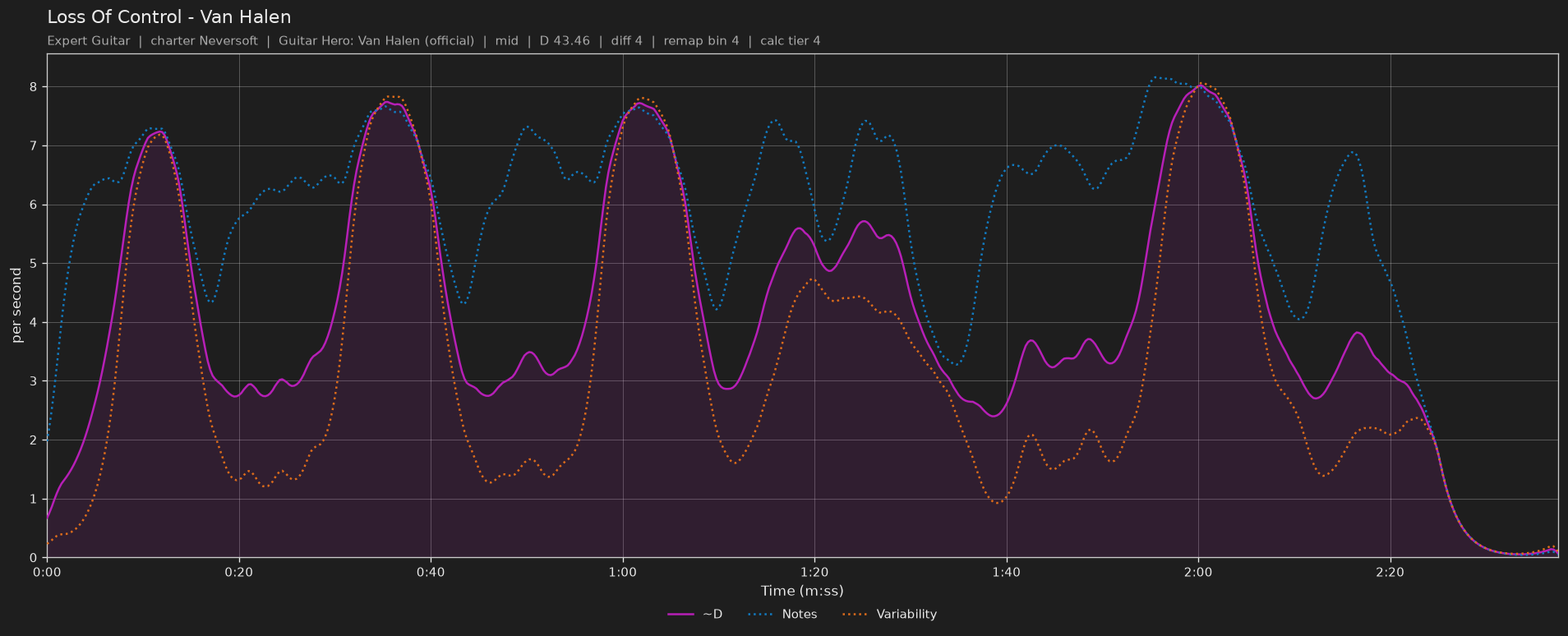Image resolution: width=1568 pixels, height=636 pixels.
Task: Click the blue dotted Notes legend swatch
Action: pos(761,614)
